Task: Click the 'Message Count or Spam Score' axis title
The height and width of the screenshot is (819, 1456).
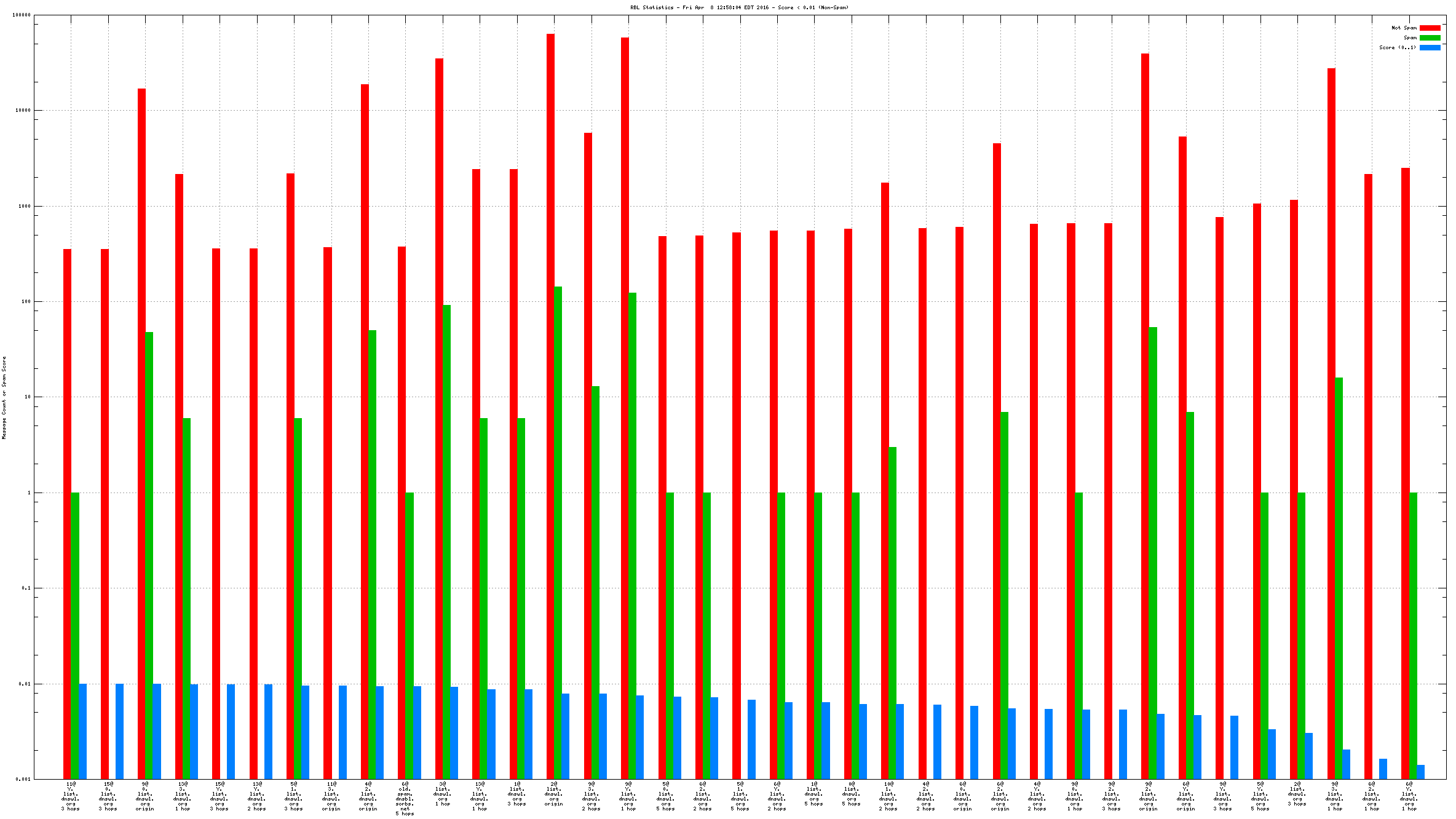Action: point(4,397)
